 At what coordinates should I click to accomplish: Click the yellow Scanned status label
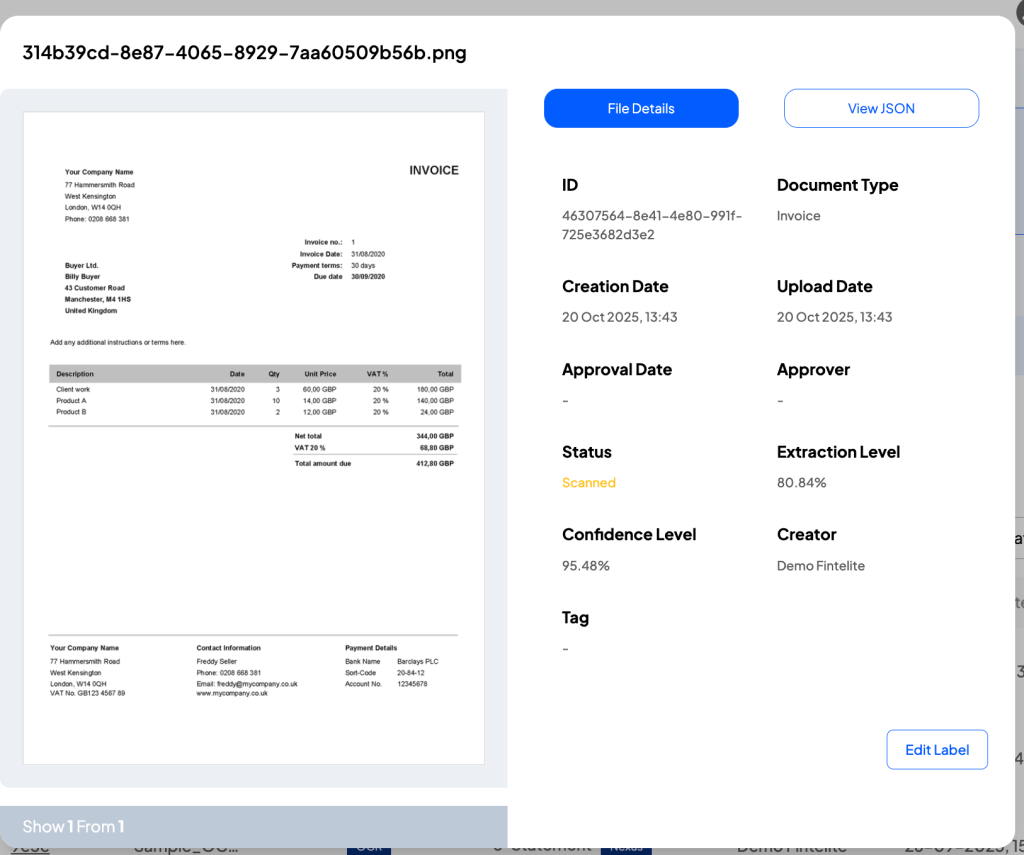pyautogui.click(x=589, y=483)
